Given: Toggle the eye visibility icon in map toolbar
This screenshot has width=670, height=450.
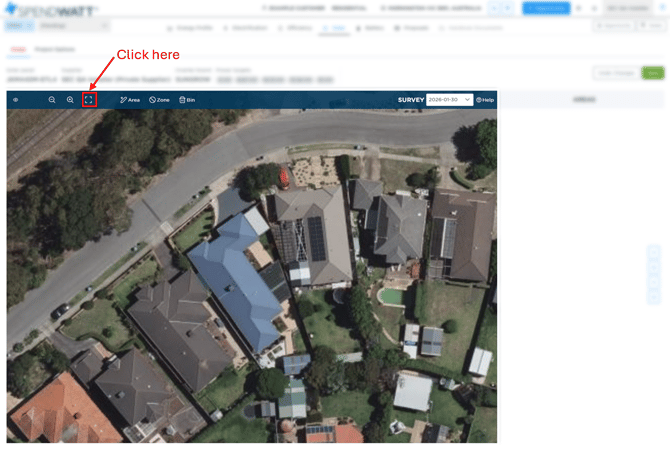Looking at the screenshot, I should (15, 100).
